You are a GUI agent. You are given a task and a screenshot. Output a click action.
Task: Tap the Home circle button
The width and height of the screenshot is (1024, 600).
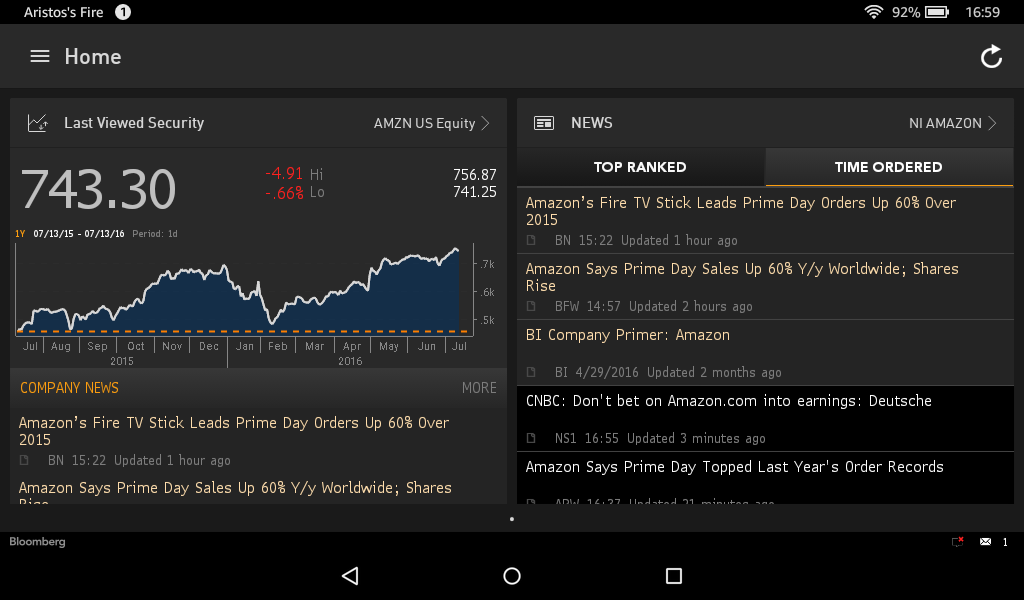(511, 576)
